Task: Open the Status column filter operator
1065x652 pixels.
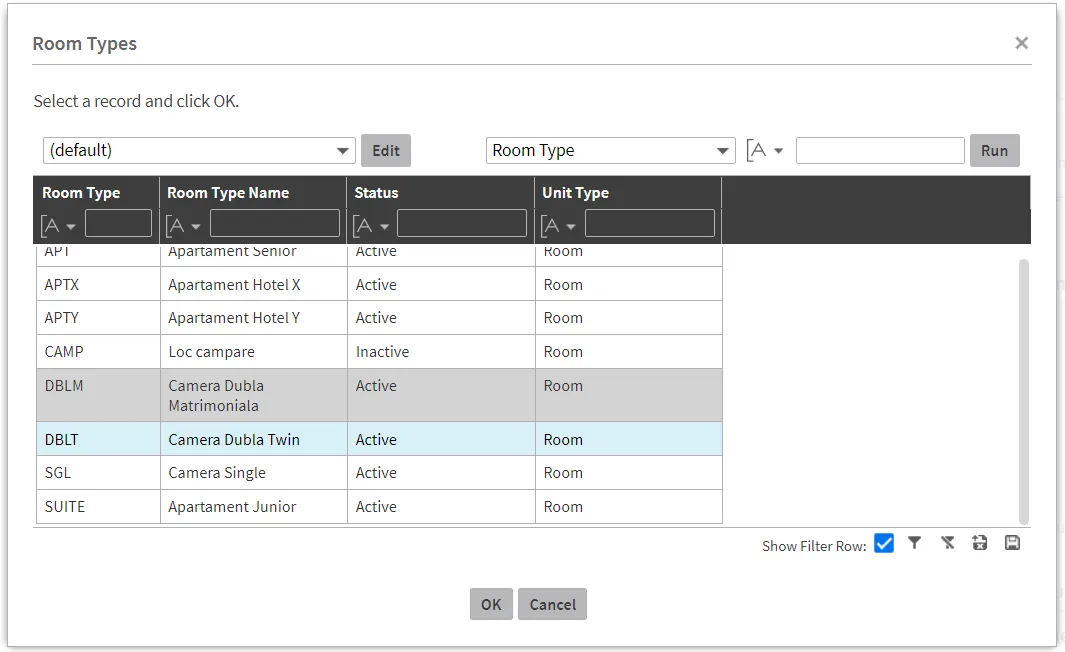Action: coord(371,225)
